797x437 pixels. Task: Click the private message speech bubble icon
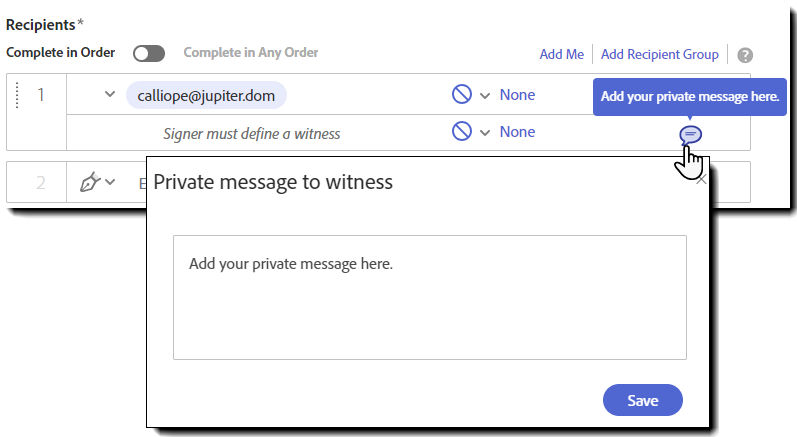[690, 135]
